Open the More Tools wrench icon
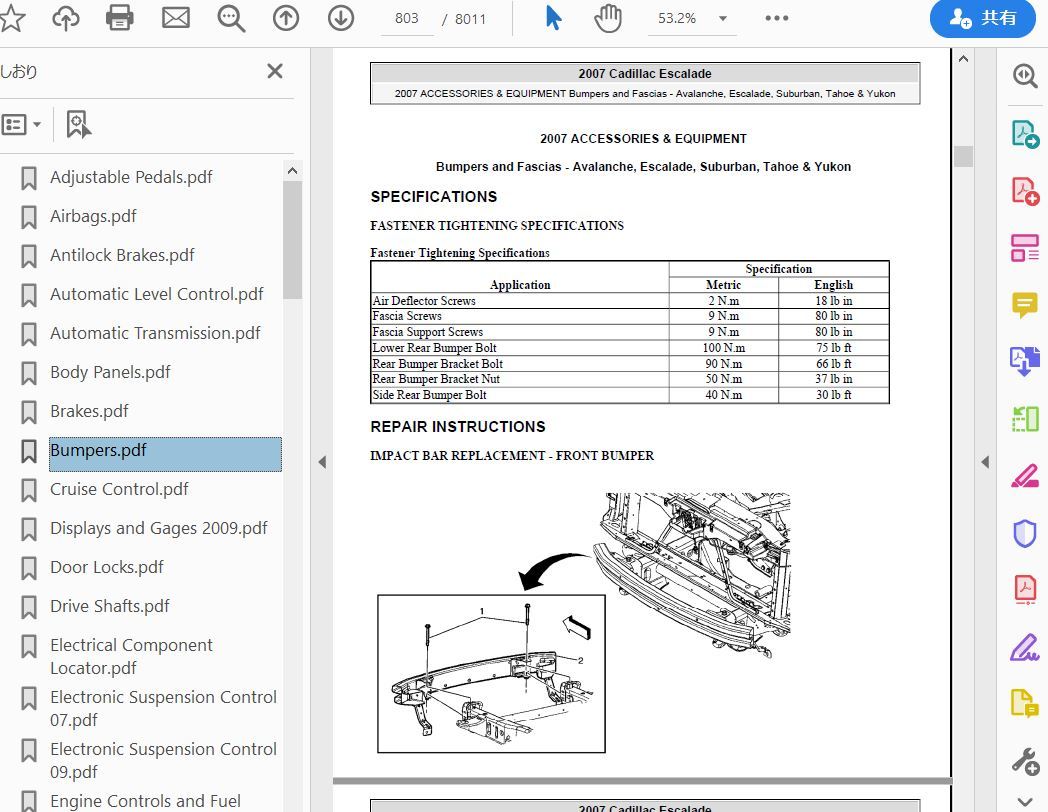Viewport: 1048px width, 812px height. tap(1025, 761)
